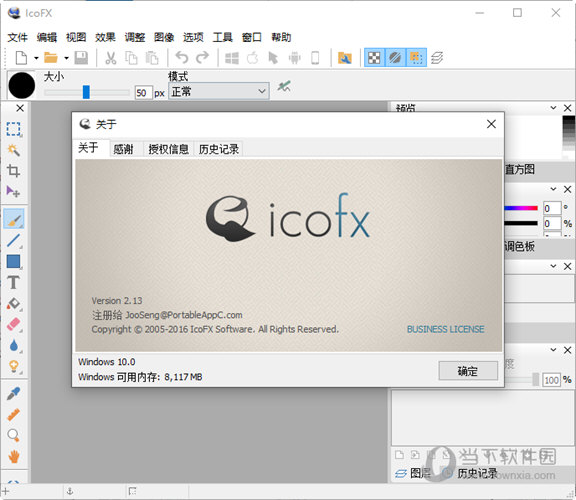Select the blur water drop tool
The image size is (576, 500).
pos(14,345)
